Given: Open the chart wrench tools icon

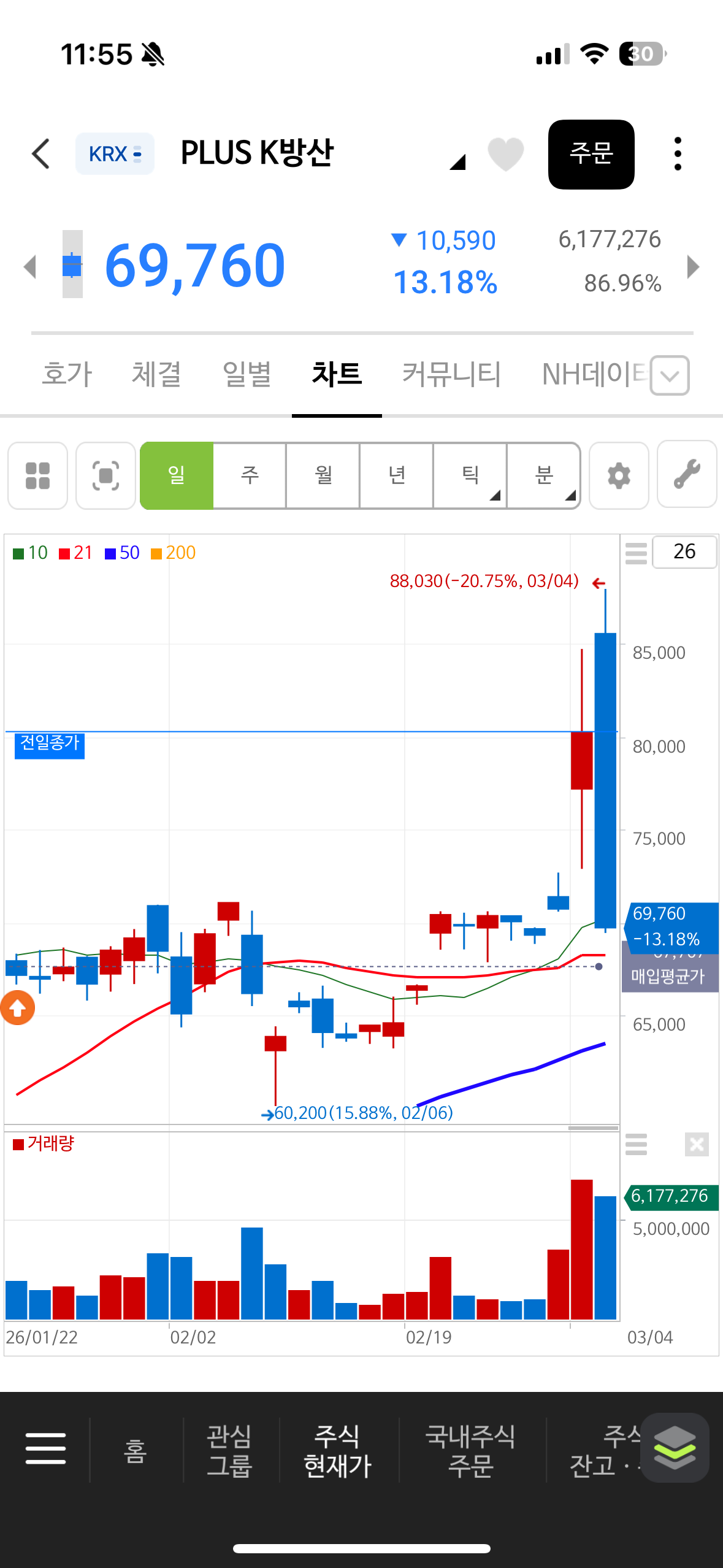Looking at the screenshot, I should pos(686,475).
